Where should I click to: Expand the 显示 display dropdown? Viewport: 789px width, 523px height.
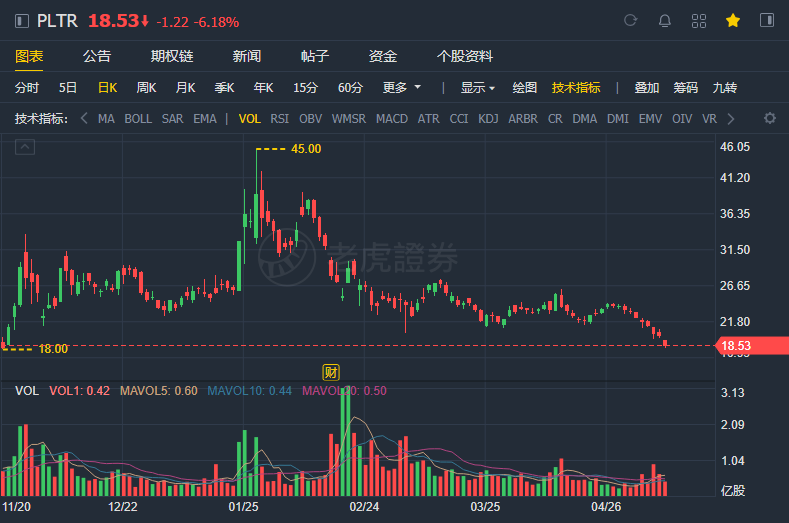pyautogui.click(x=478, y=88)
